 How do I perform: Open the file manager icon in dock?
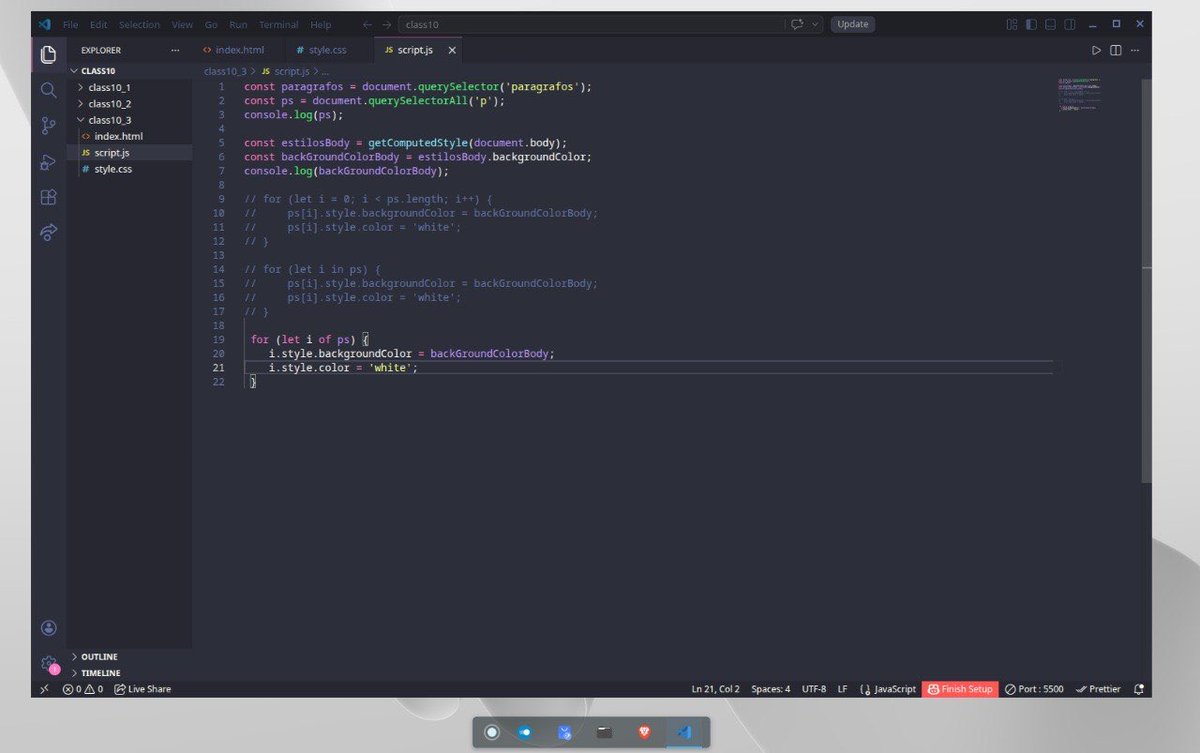pos(604,732)
